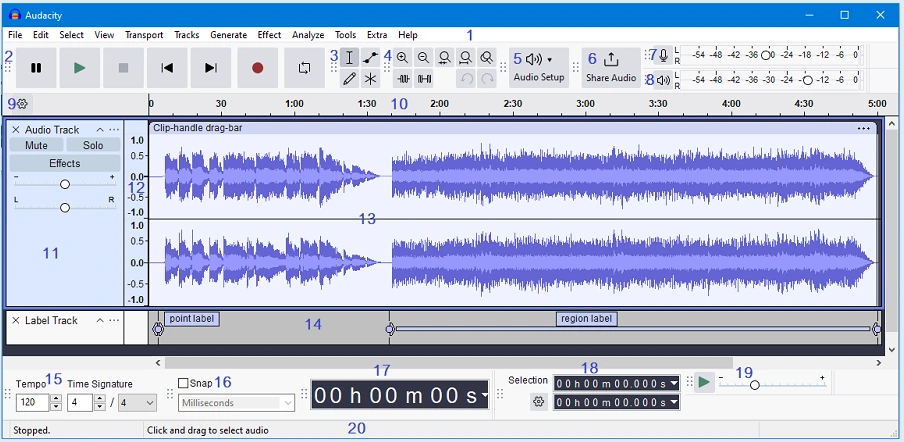904x442 pixels.
Task: Click the Zoom In magnifier
Action: 402,58
